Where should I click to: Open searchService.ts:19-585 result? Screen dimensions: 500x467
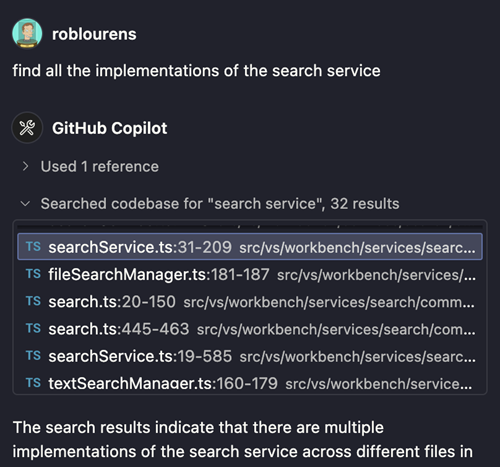(250, 356)
